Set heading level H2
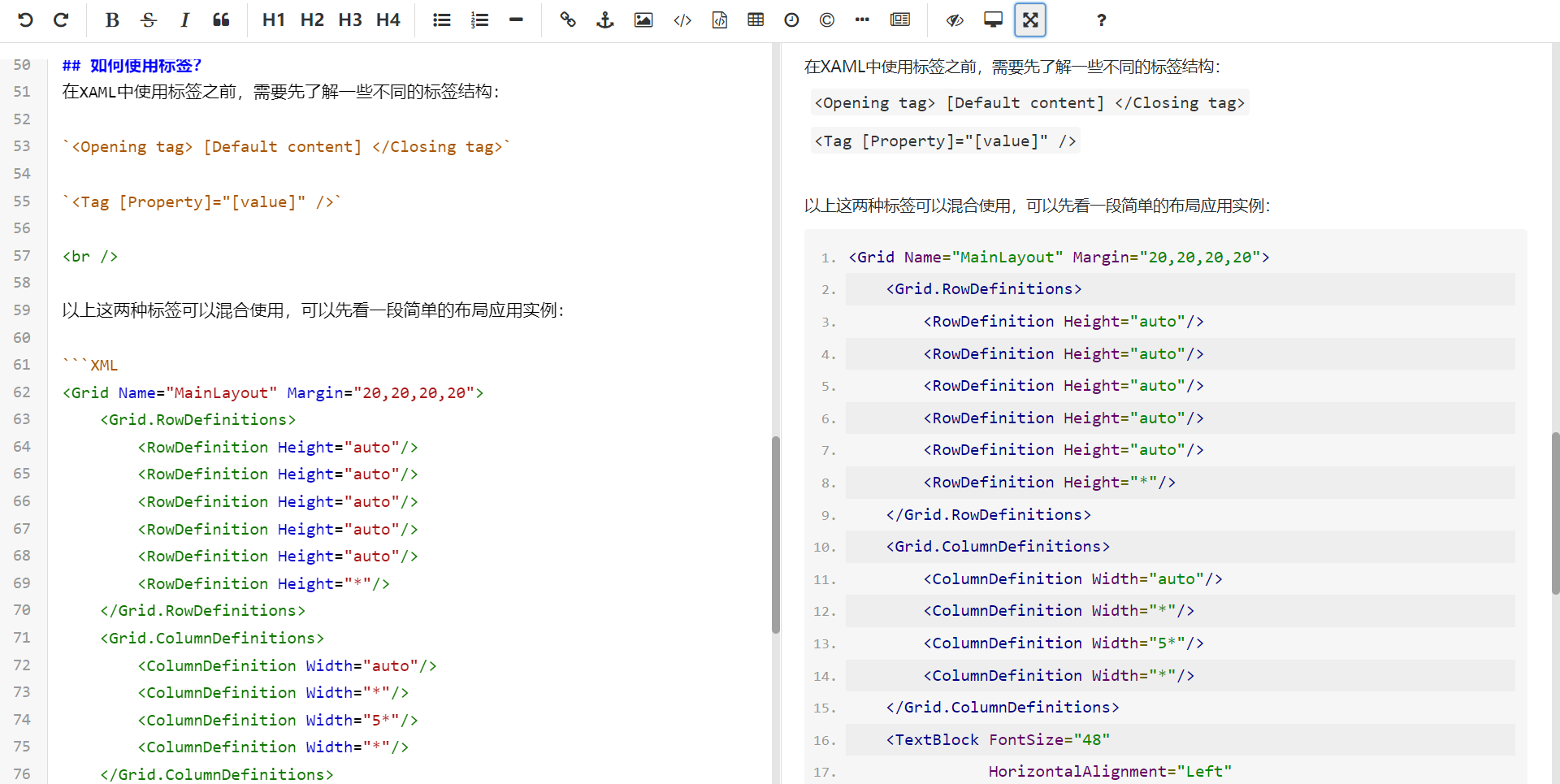This screenshot has width=1560, height=784. (x=312, y=20)
